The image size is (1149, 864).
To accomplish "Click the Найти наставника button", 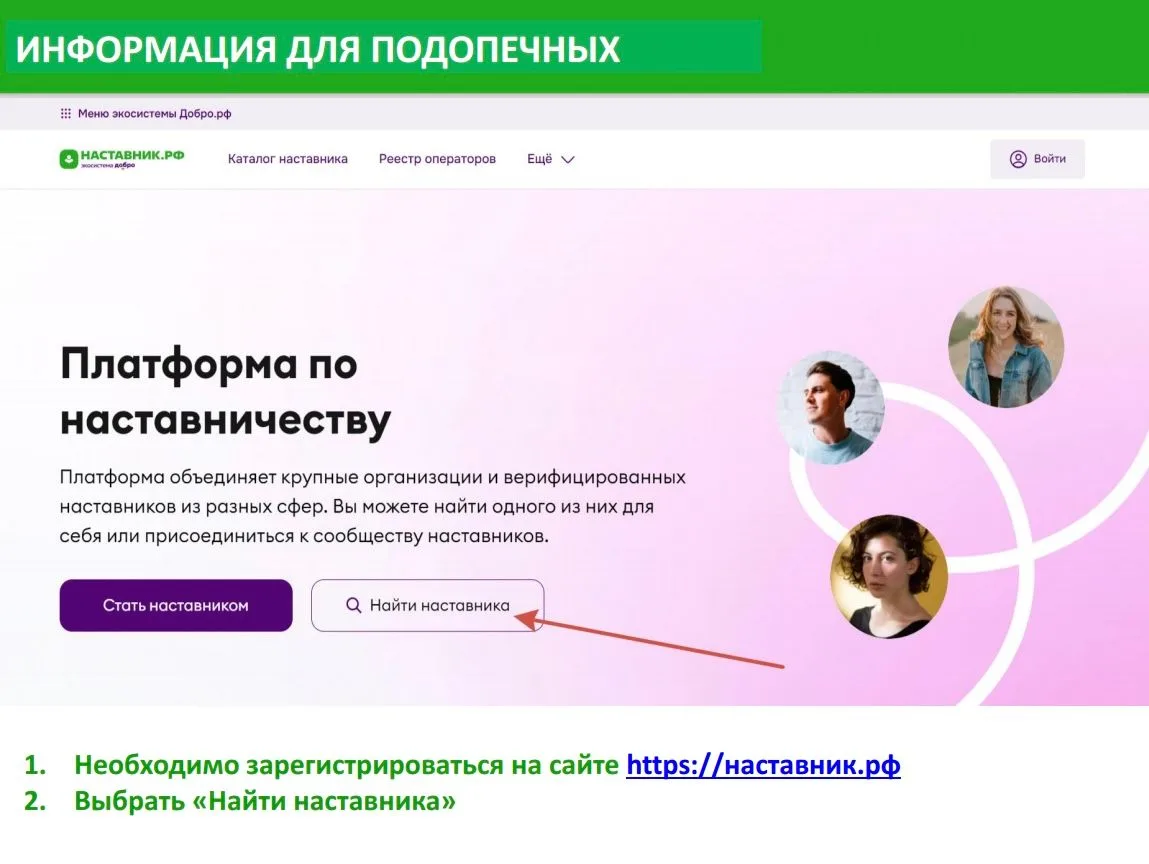I will [427, 605].
